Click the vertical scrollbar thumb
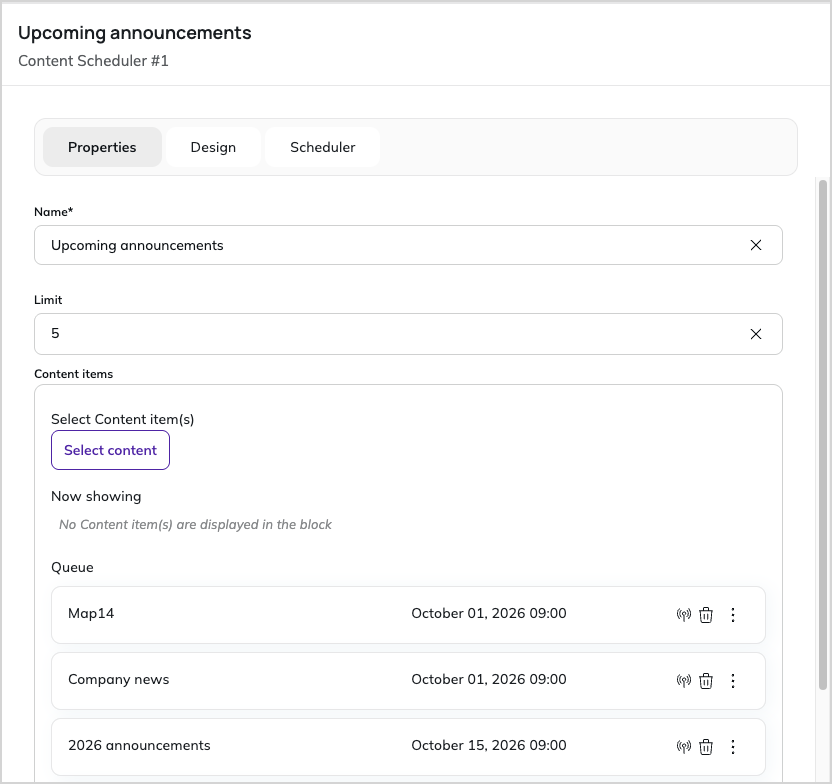This screenshot has height=784, width=832. 823,435
